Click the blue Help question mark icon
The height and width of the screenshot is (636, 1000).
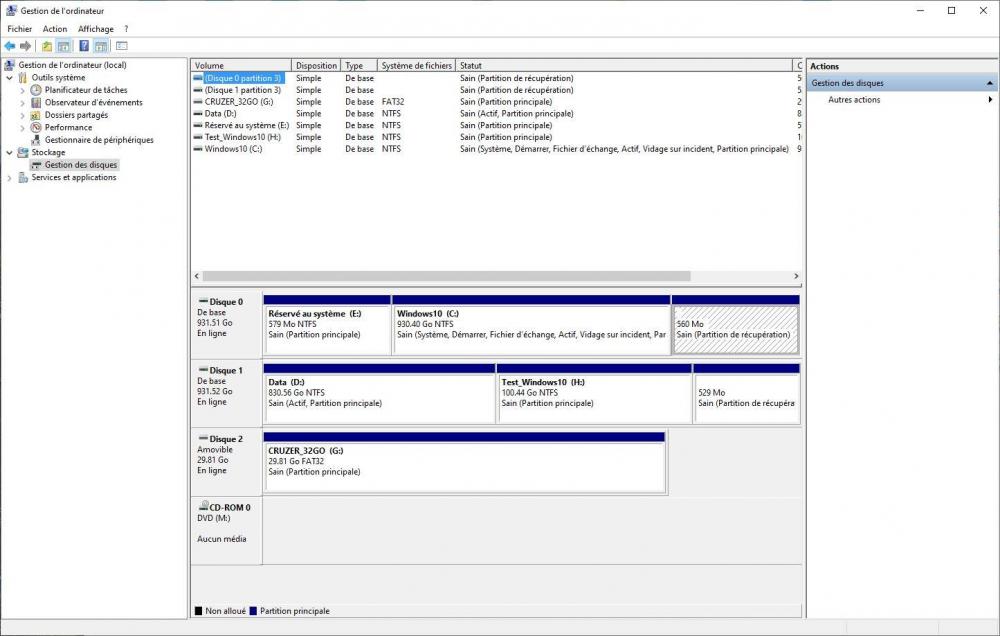(84, 46)
